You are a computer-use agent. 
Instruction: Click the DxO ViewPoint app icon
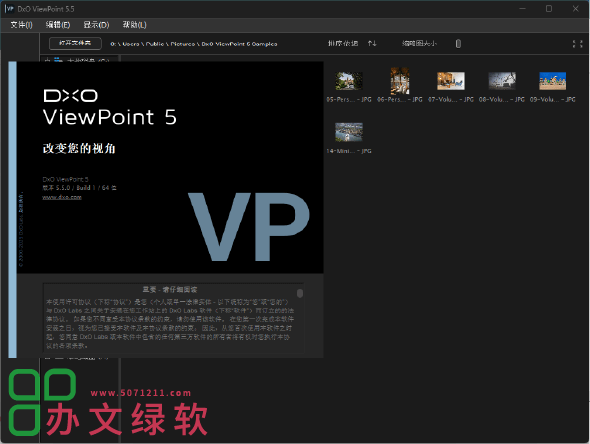(x=10, y=9)
